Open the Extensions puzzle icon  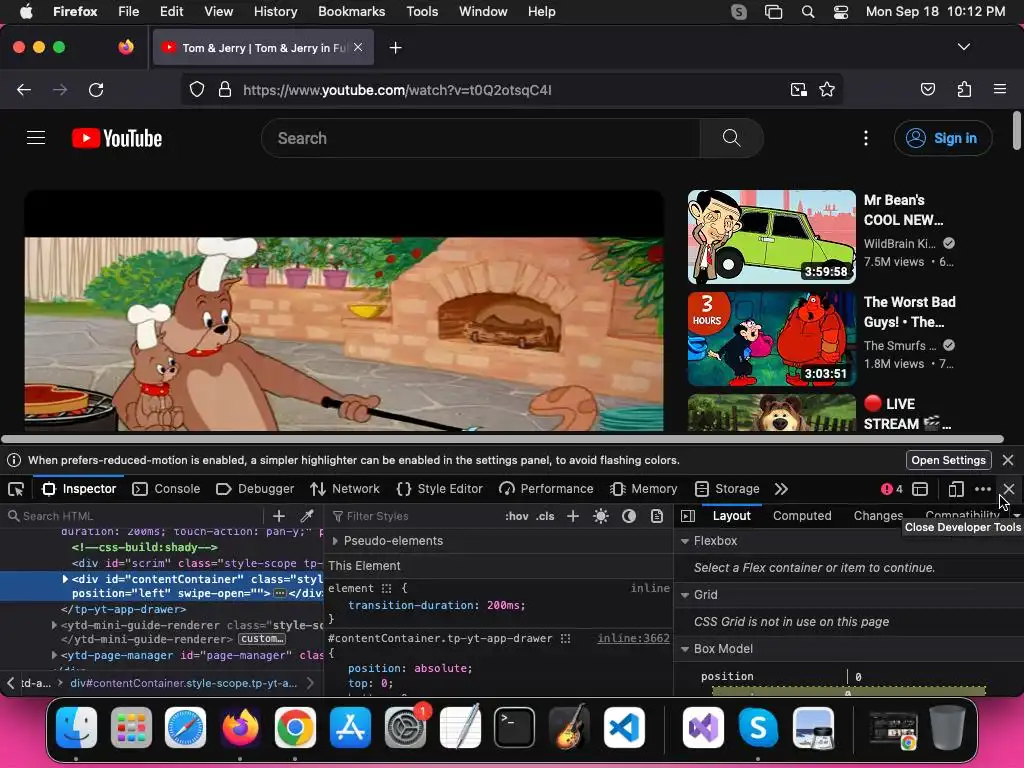pyautogui.click(x=964, y=89)
